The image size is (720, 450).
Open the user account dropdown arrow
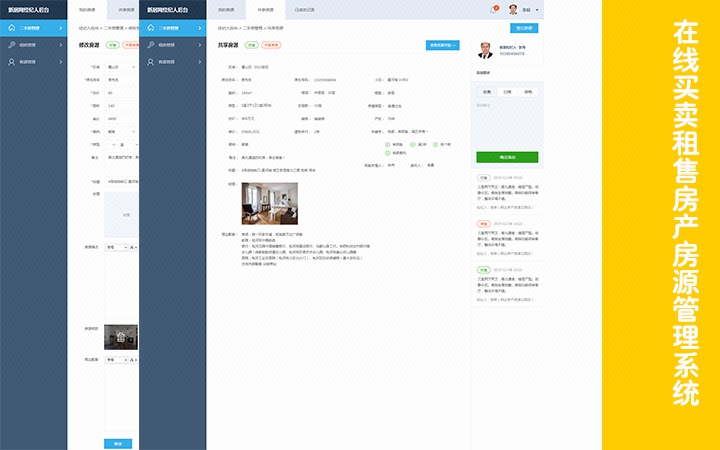tap(537, 10)
